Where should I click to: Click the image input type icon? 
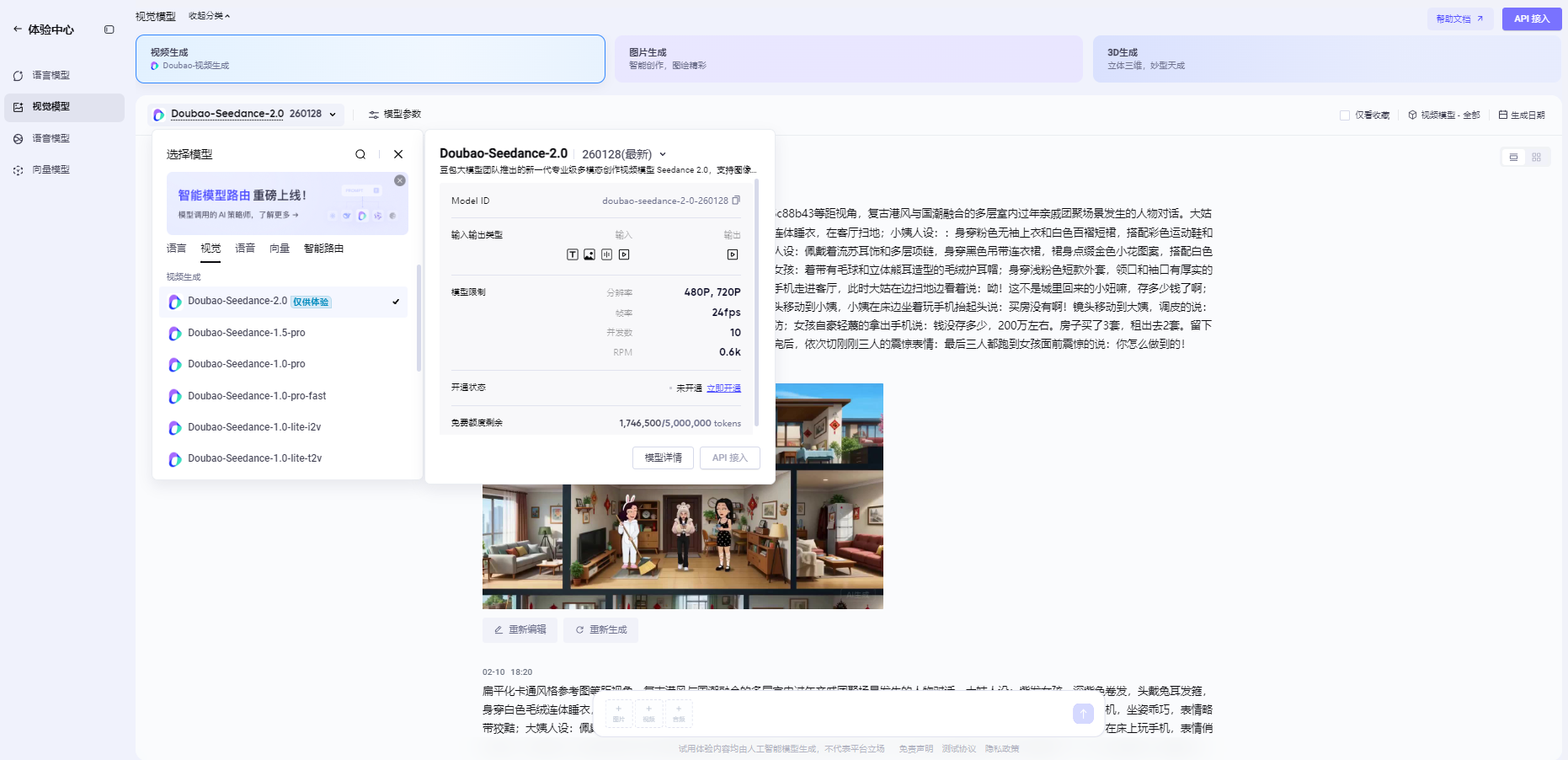click(589, 254)
